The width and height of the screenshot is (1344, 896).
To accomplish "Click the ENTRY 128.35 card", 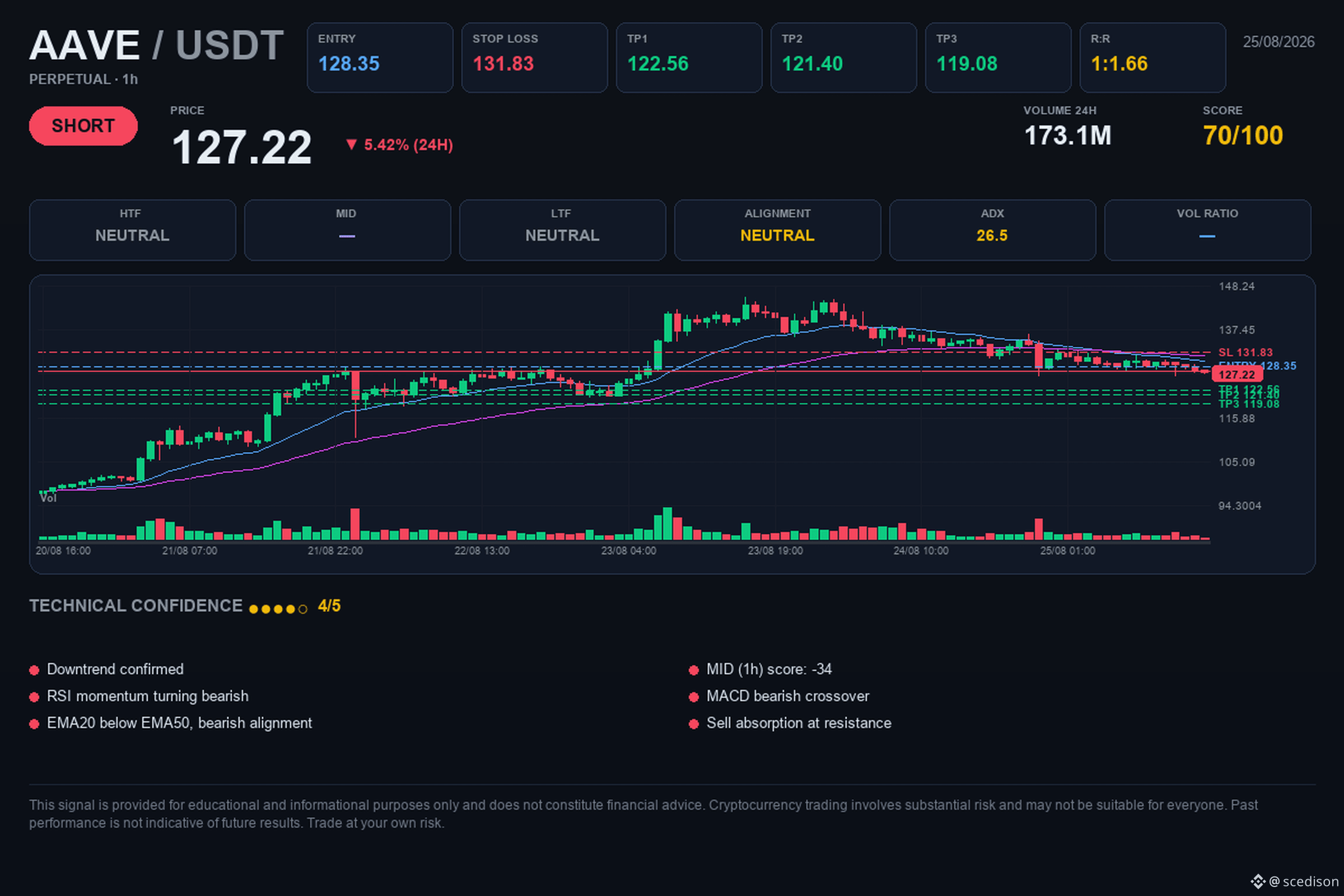I will coord(380,58).
